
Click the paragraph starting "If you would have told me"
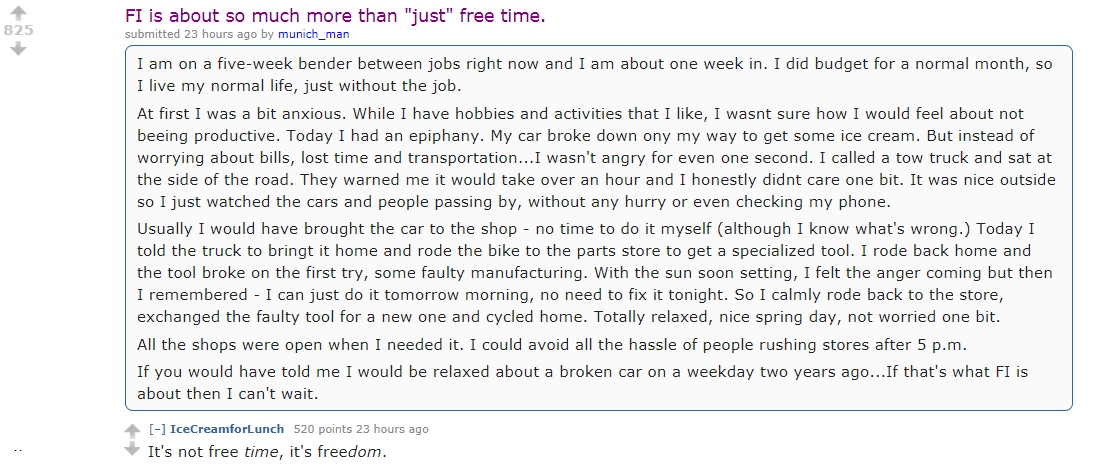583,380
